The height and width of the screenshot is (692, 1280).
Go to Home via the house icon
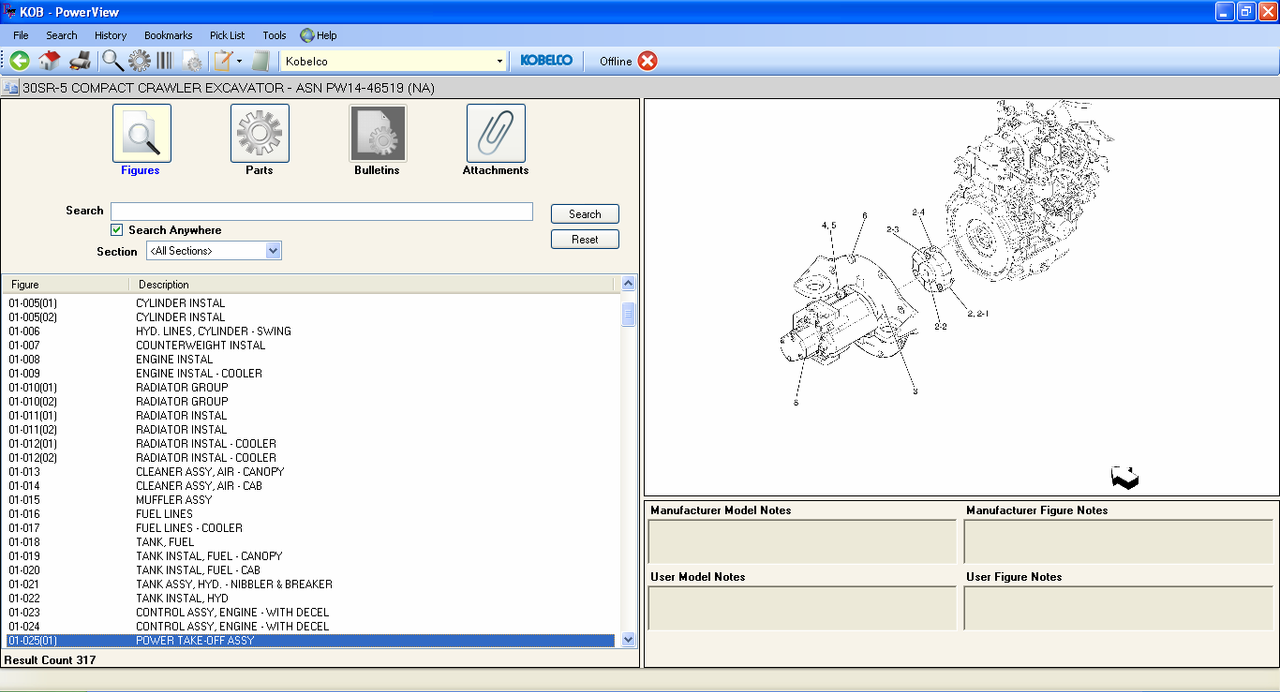click(x=49, y=61)
